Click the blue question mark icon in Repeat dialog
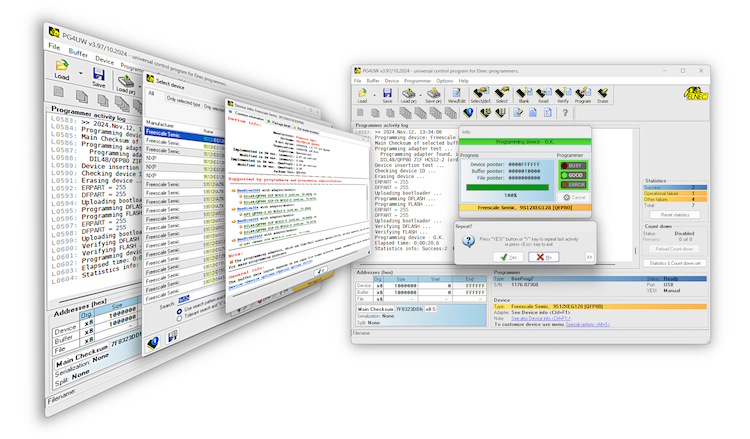 pyautogui.click(x=468, y=241)
